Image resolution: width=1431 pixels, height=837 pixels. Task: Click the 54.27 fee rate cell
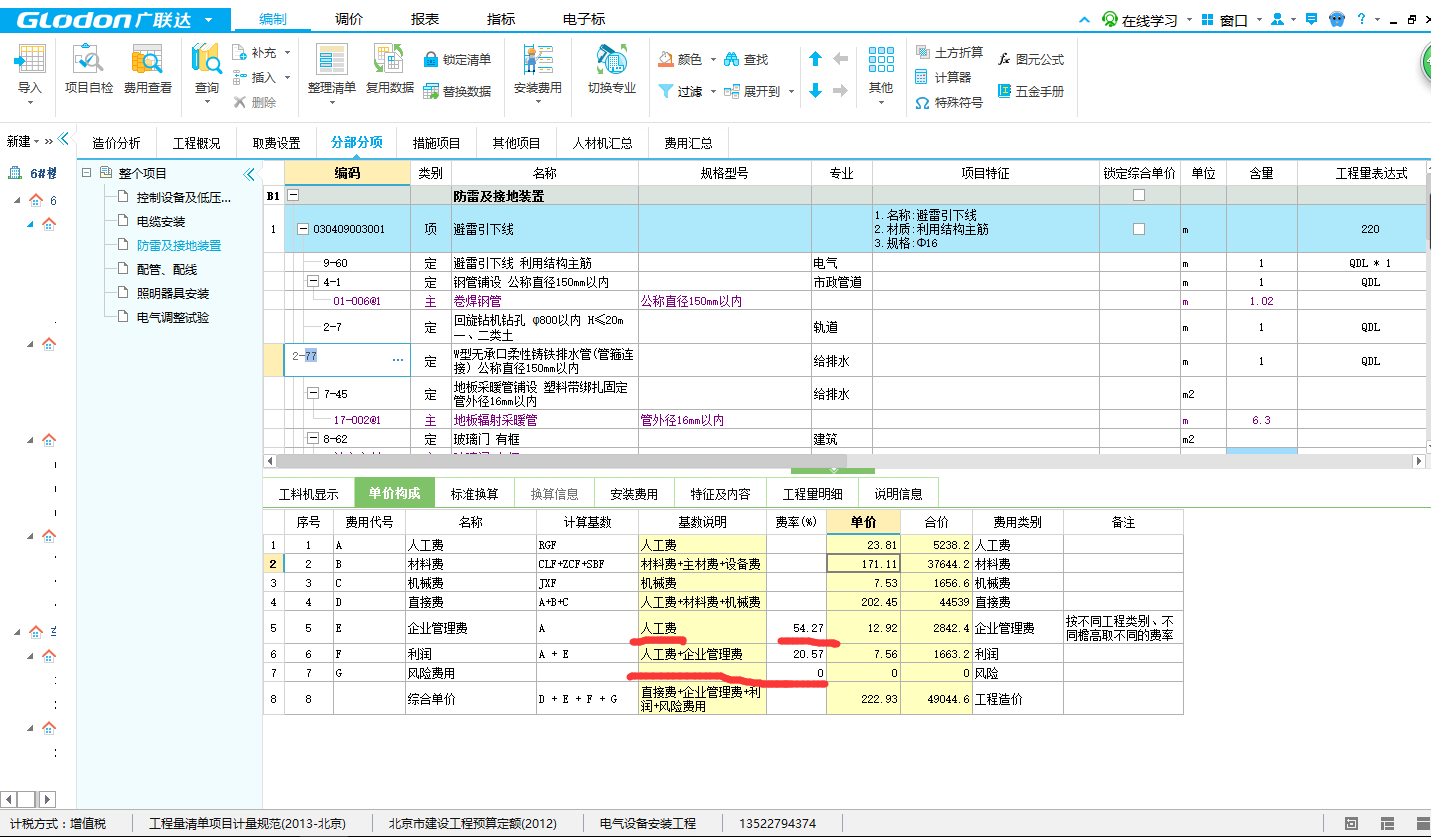[796, 627]
